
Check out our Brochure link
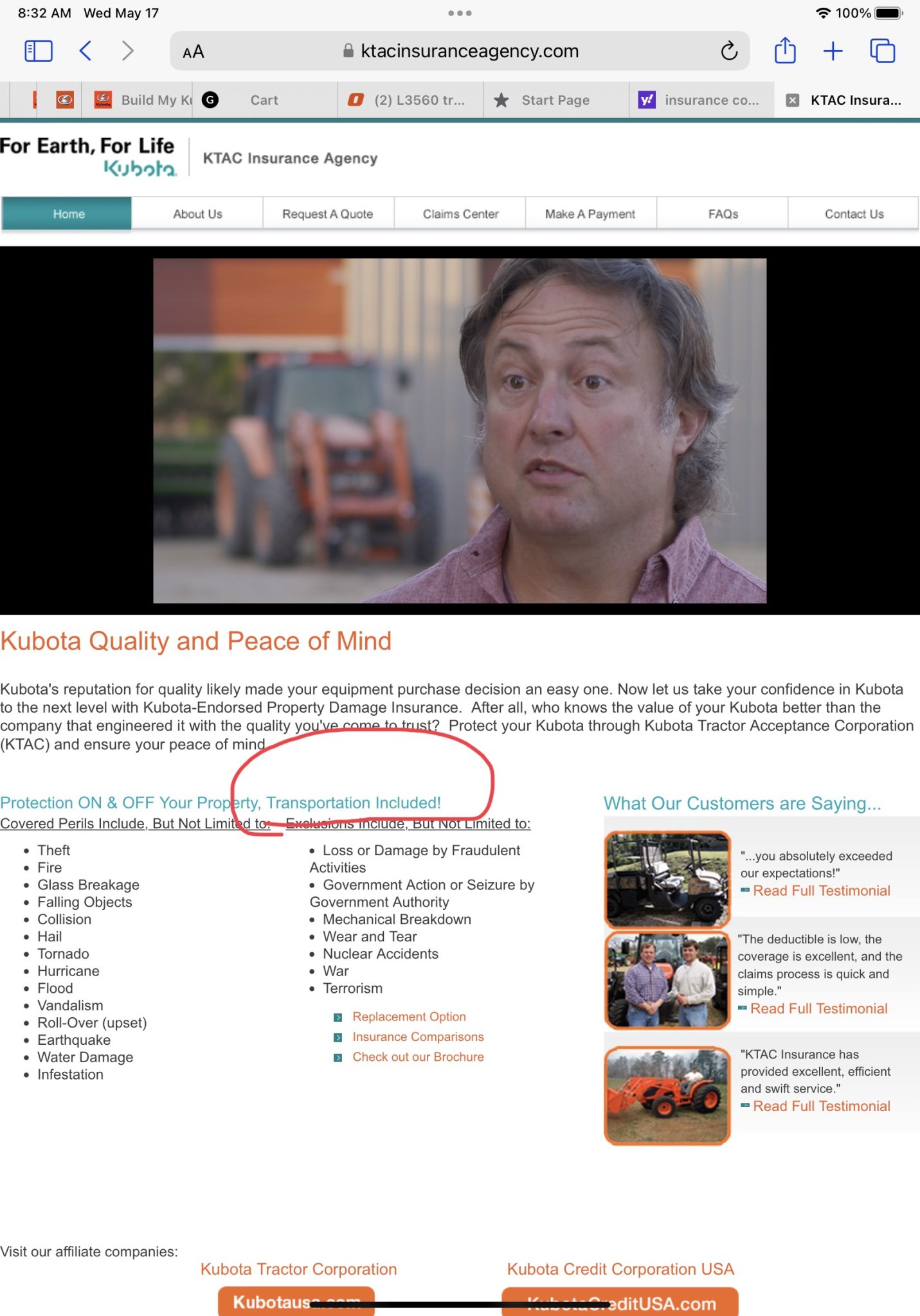[x=418, y=1057]
